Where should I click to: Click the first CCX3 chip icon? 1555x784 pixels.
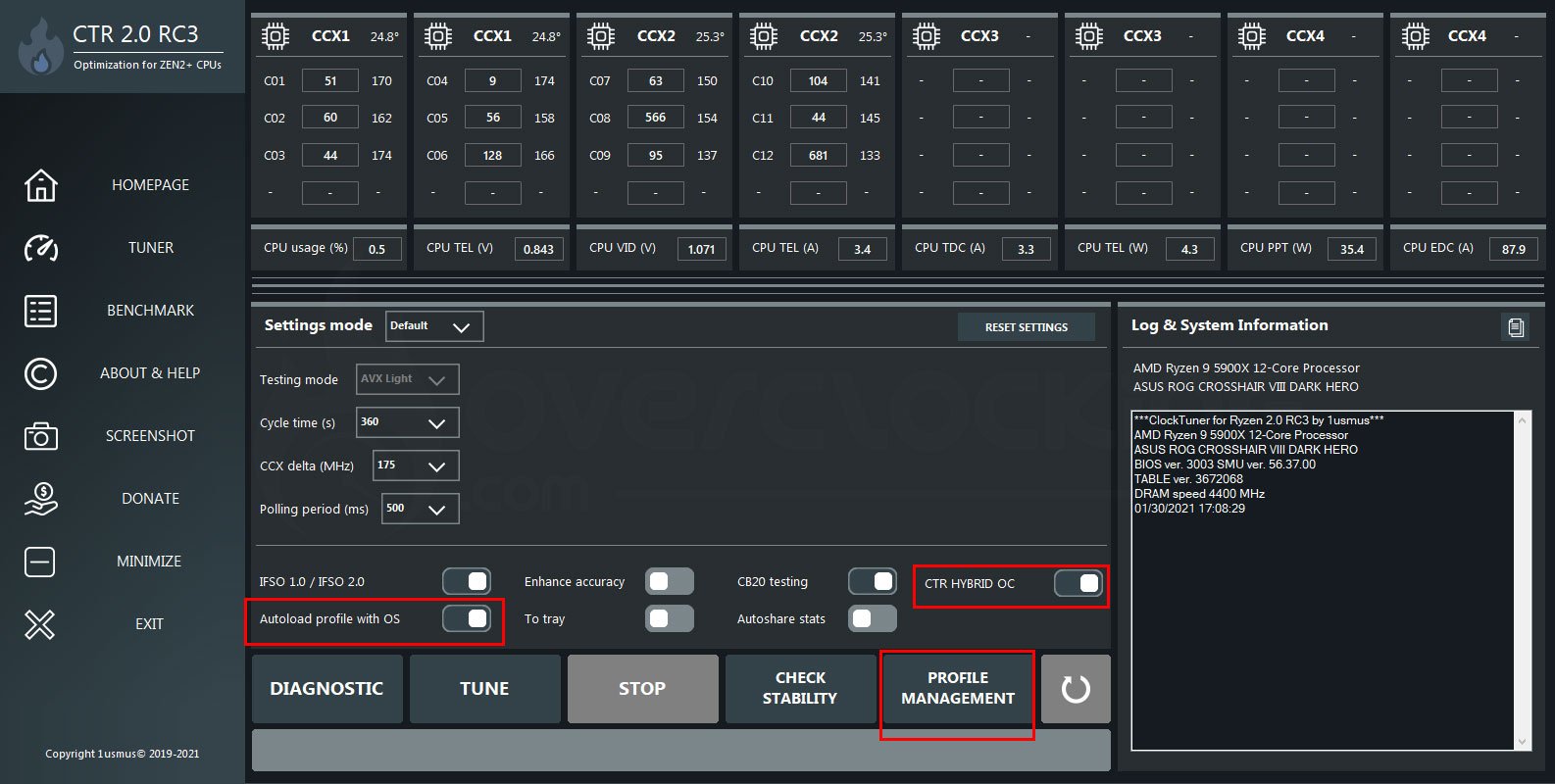pos(927,37)
